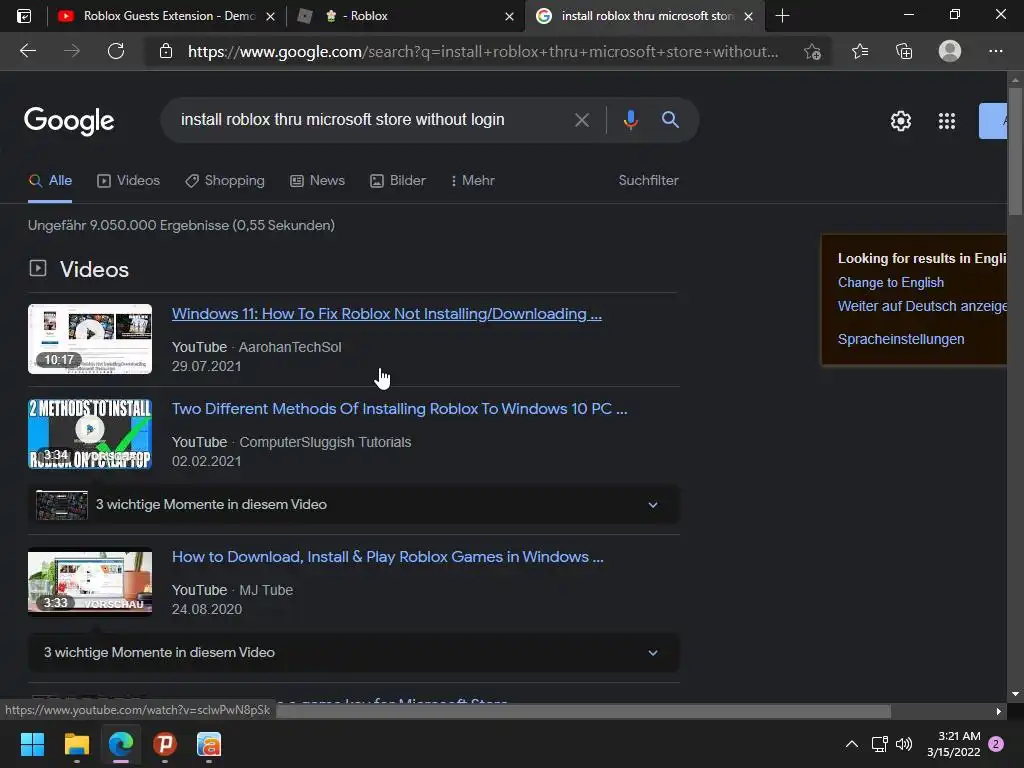Open the tab actions menu icon
Image resolution: width=1024 pixels, height=768 pixels.
click(x=24, y=16)
